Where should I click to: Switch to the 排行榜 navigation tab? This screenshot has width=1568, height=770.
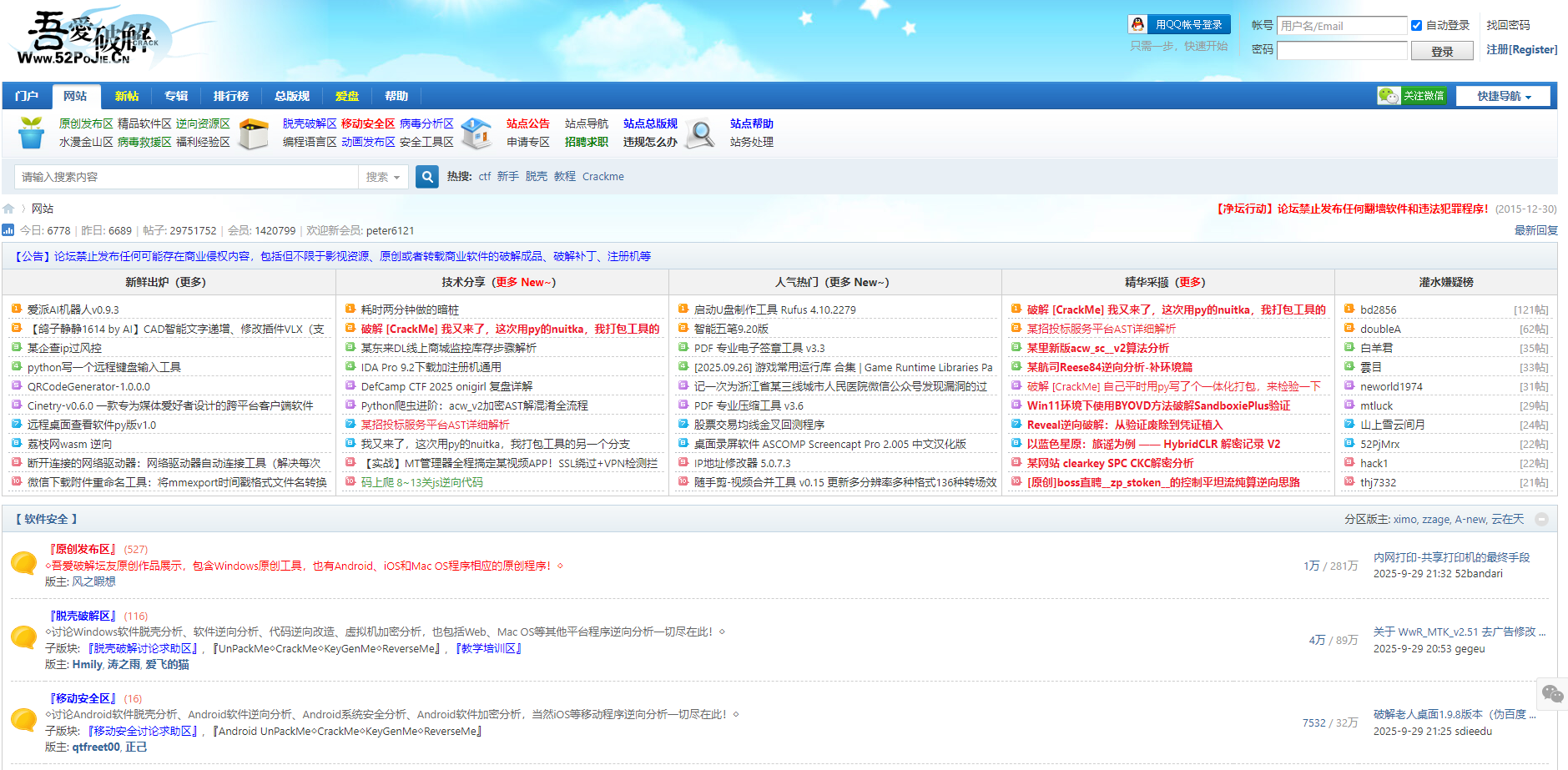pyautogui.click(x=231, y=96)
